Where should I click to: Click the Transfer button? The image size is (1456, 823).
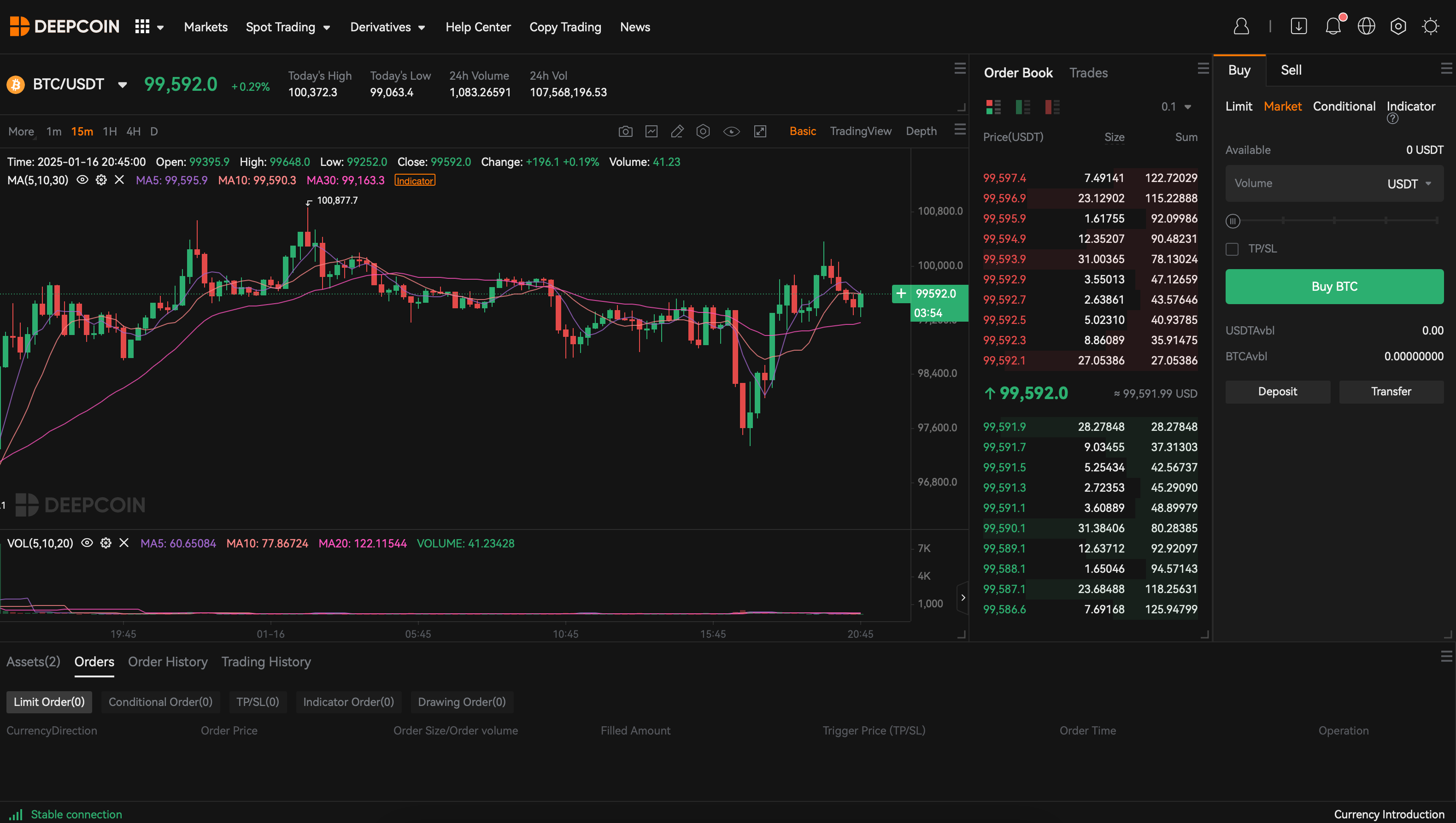(1391, 392)
